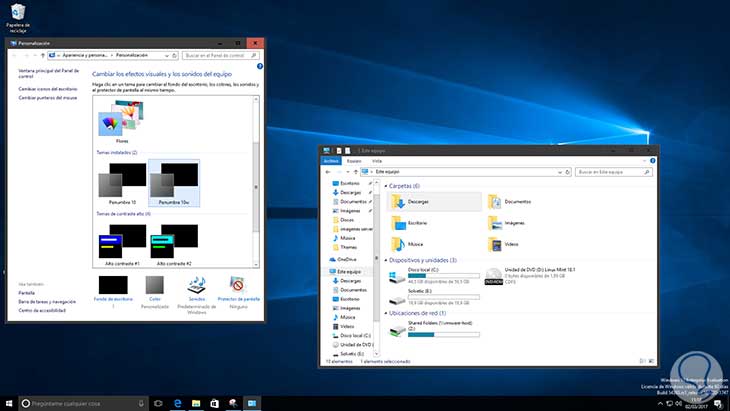This screenshot has height=411, width=730.
Task: Select Imágenes folder in Carpetas group
Action: pos(507,223)
